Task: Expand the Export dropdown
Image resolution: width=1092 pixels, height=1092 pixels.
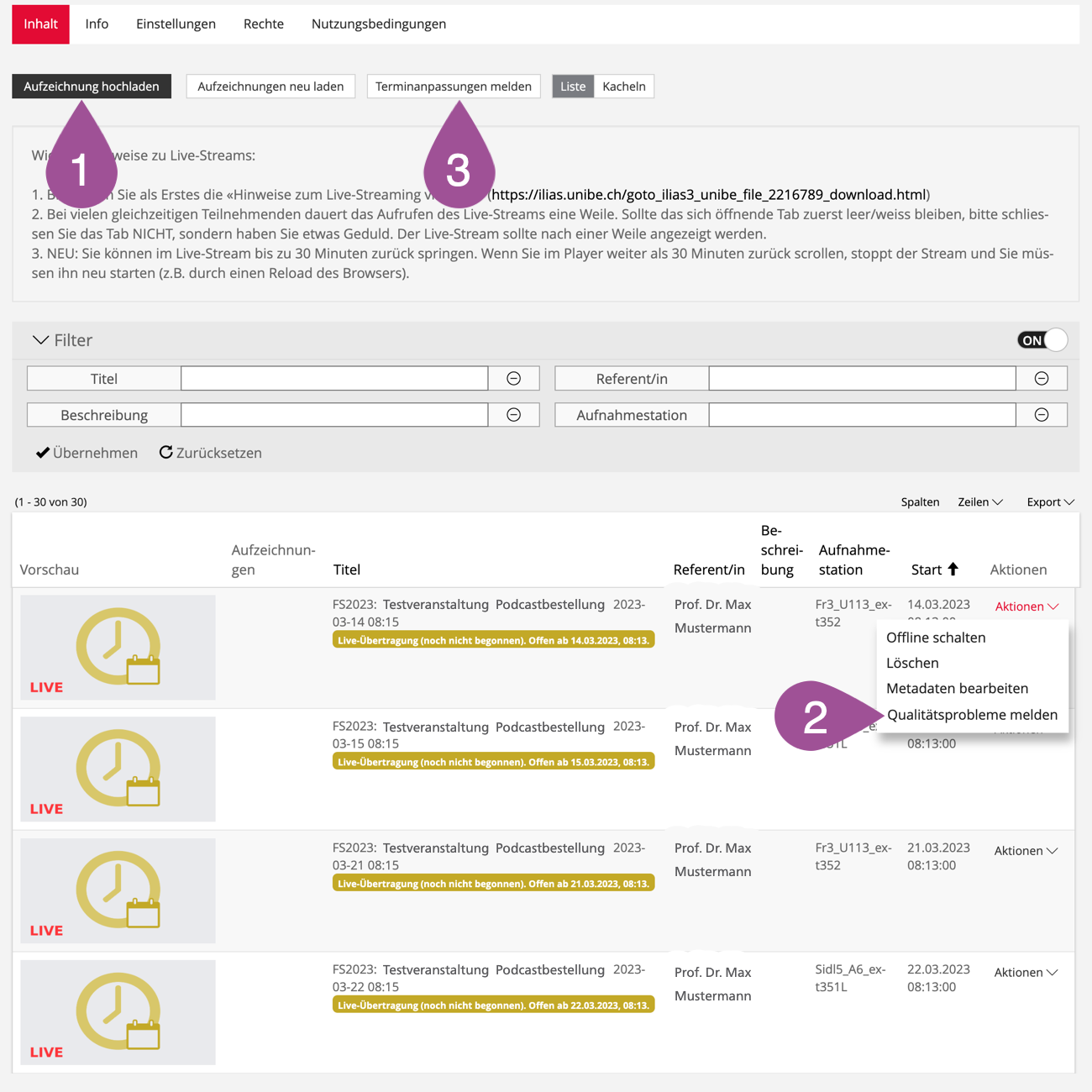Action: [x=1050, y=502]
